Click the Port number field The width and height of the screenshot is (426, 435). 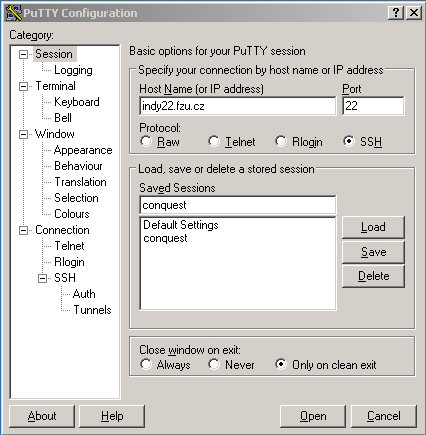point(373,106)
